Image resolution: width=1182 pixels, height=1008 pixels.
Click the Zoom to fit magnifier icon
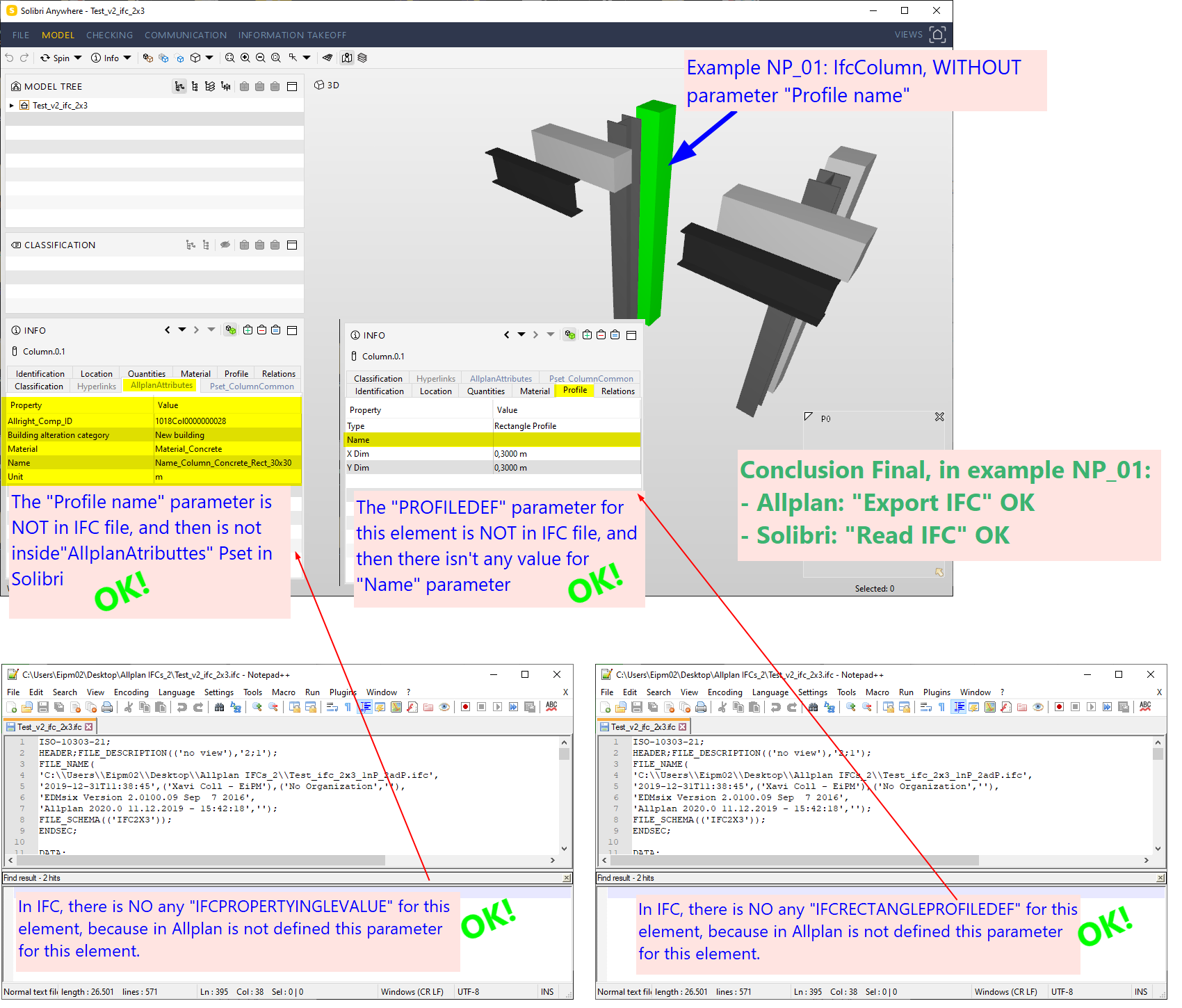[x=230, y=58]
